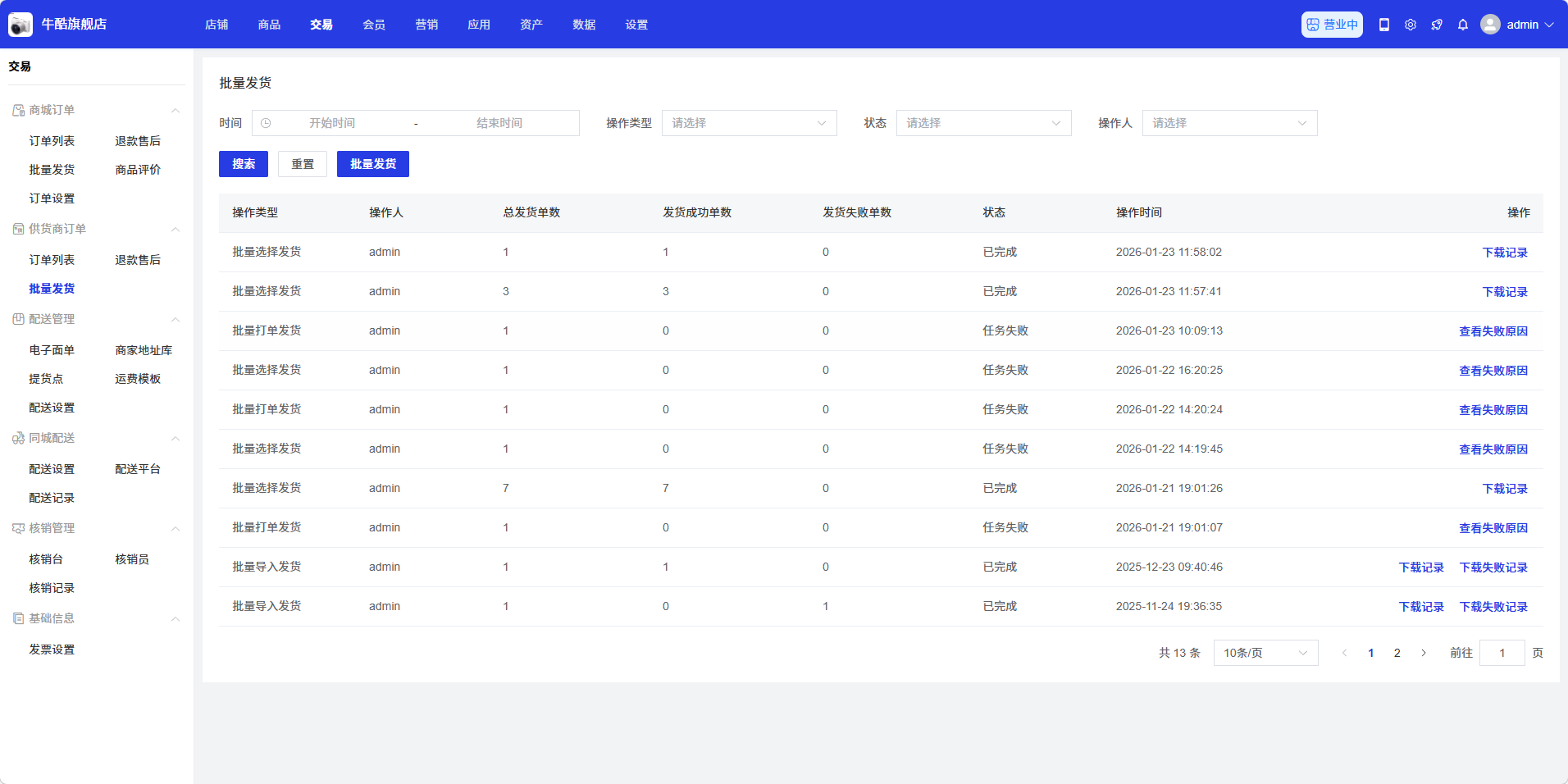1568x784 pixels.
Task: Open the notifications bell icon
Action: click(x=1462, y=25)
